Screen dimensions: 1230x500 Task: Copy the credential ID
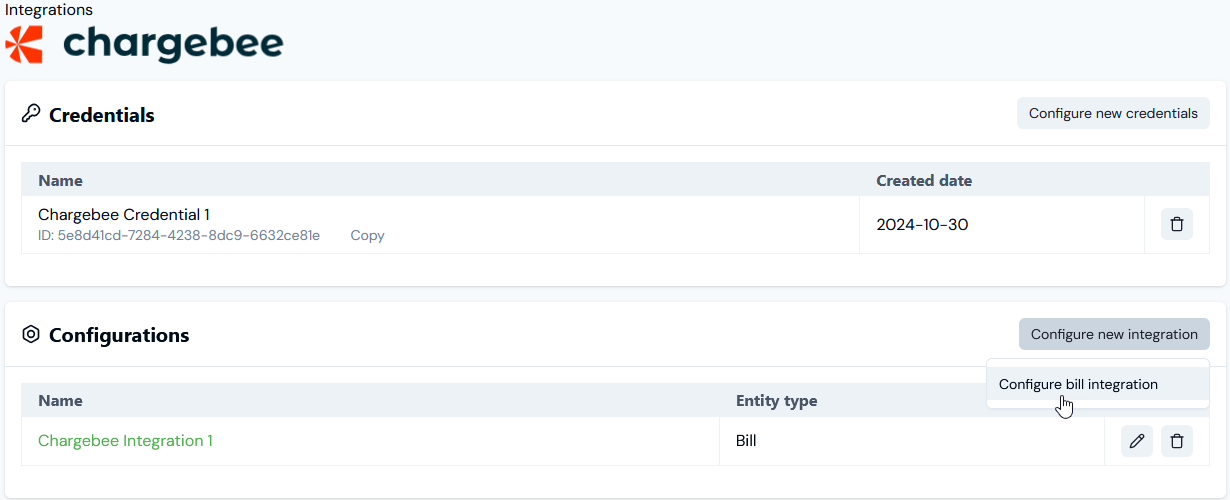367,236
